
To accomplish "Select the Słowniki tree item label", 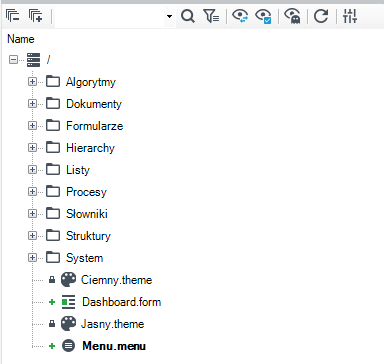I will tap(87, 214).
